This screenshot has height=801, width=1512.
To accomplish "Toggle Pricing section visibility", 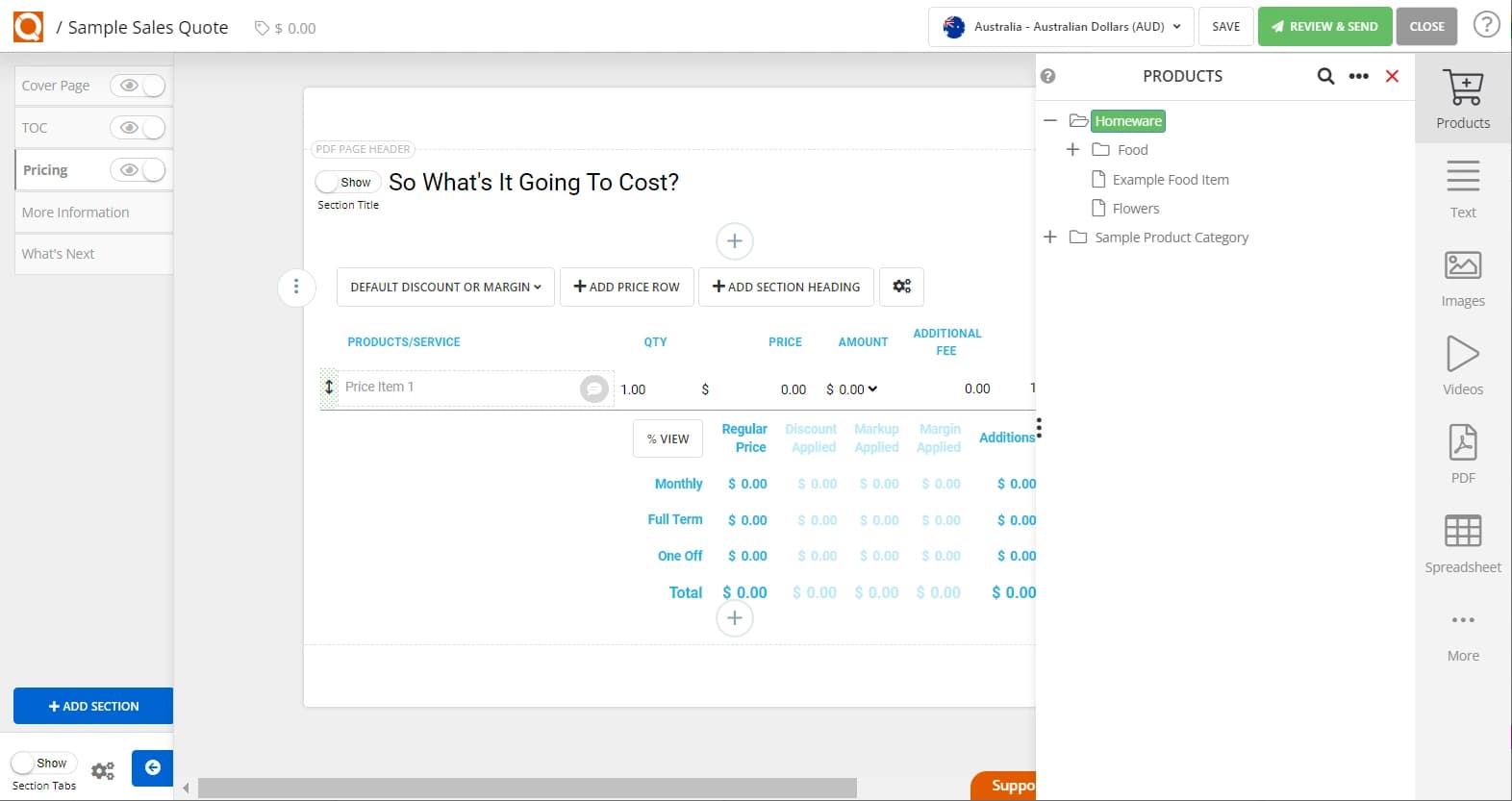I will pyautogui.click(x=139, y=170).
